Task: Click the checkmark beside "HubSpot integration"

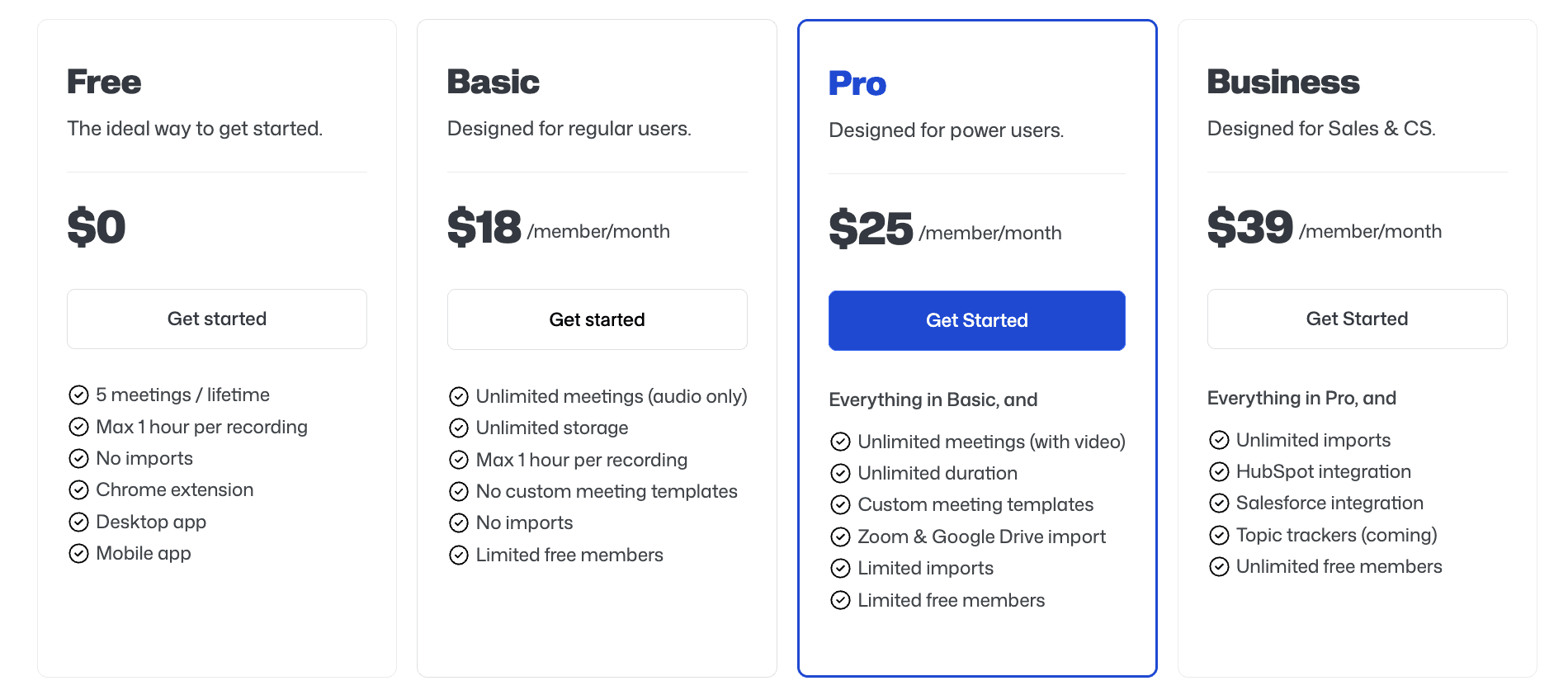Action: (x=1219, y=471)
